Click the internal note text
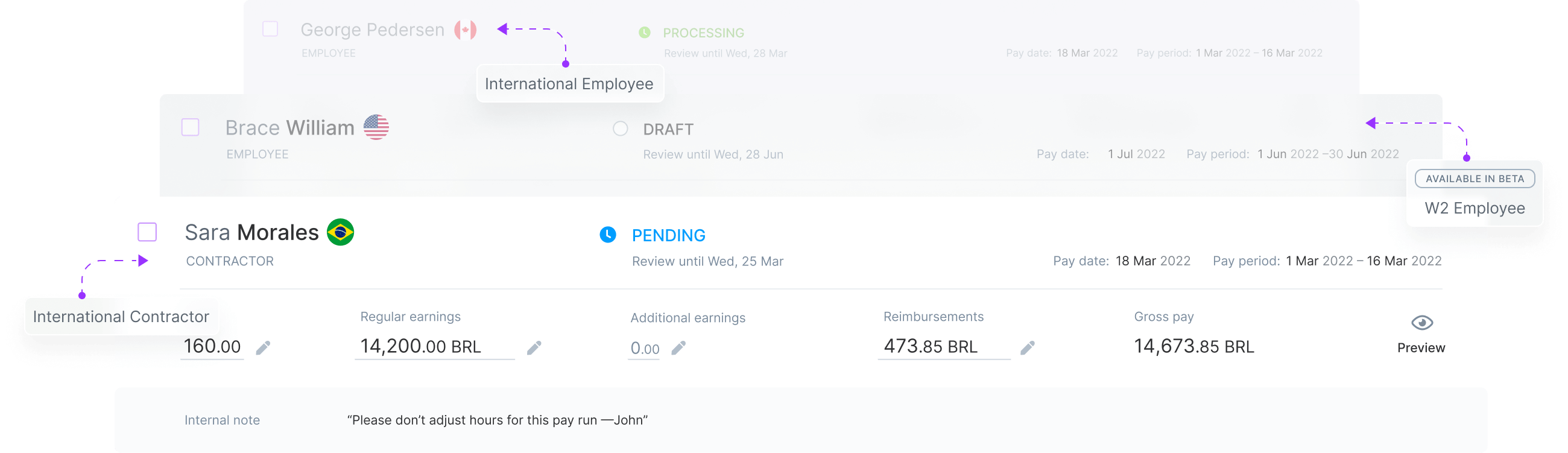This screenshot has height=453, width=1568. (x=498, y=420)
